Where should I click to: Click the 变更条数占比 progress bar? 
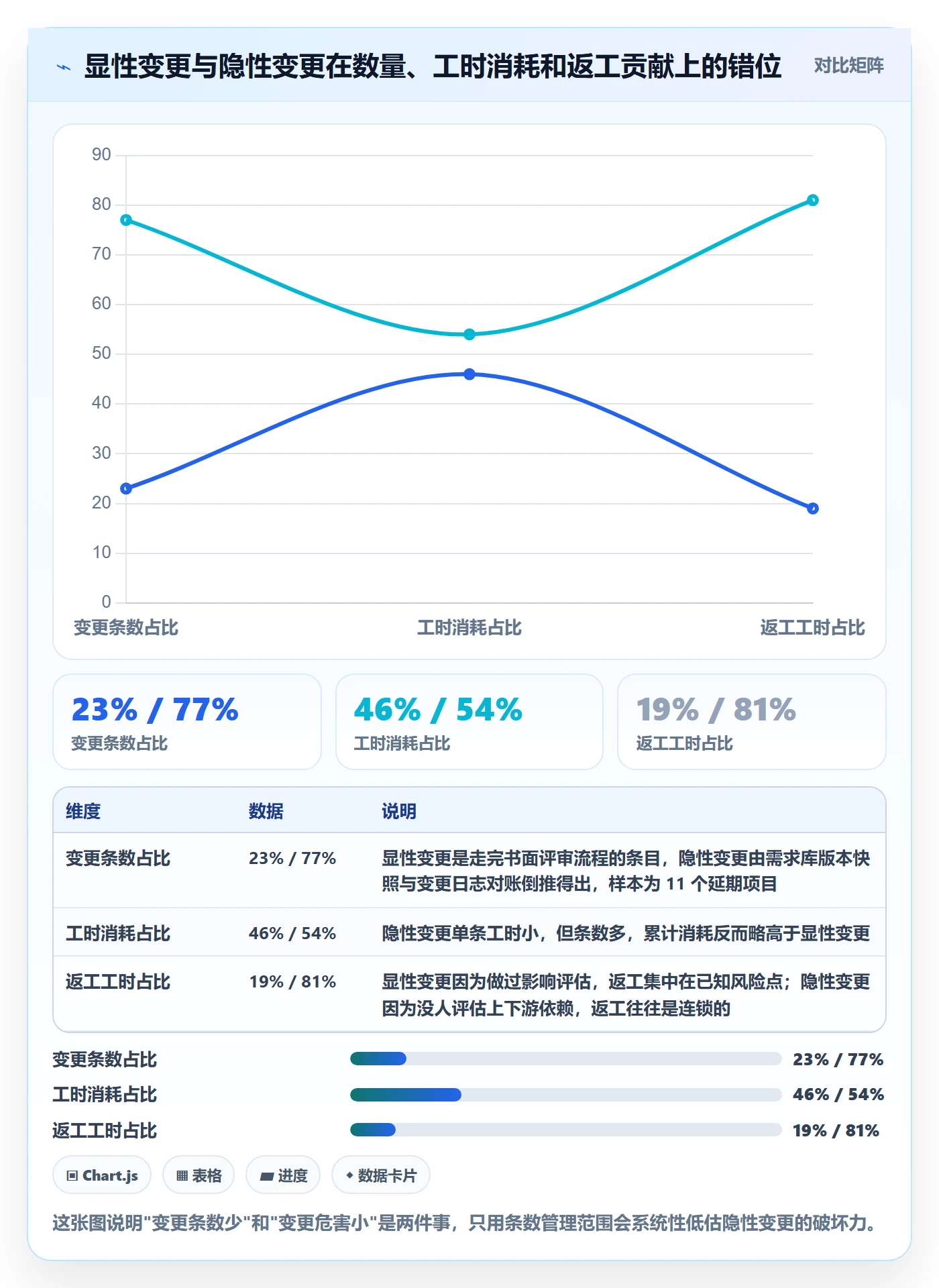pos(565,1059)
